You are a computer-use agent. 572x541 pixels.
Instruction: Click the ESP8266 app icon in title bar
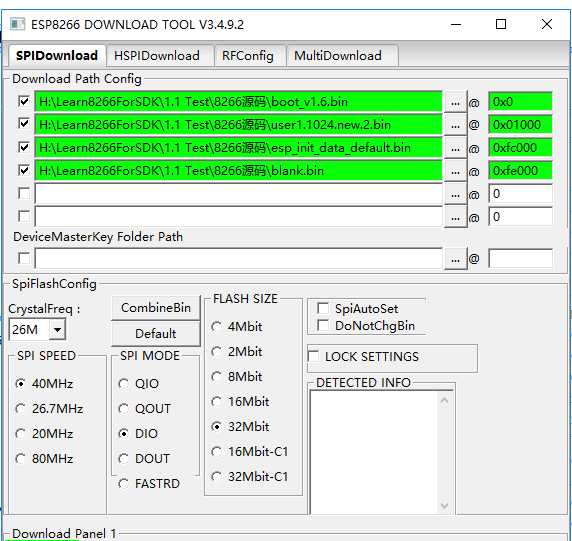(17, 24)
